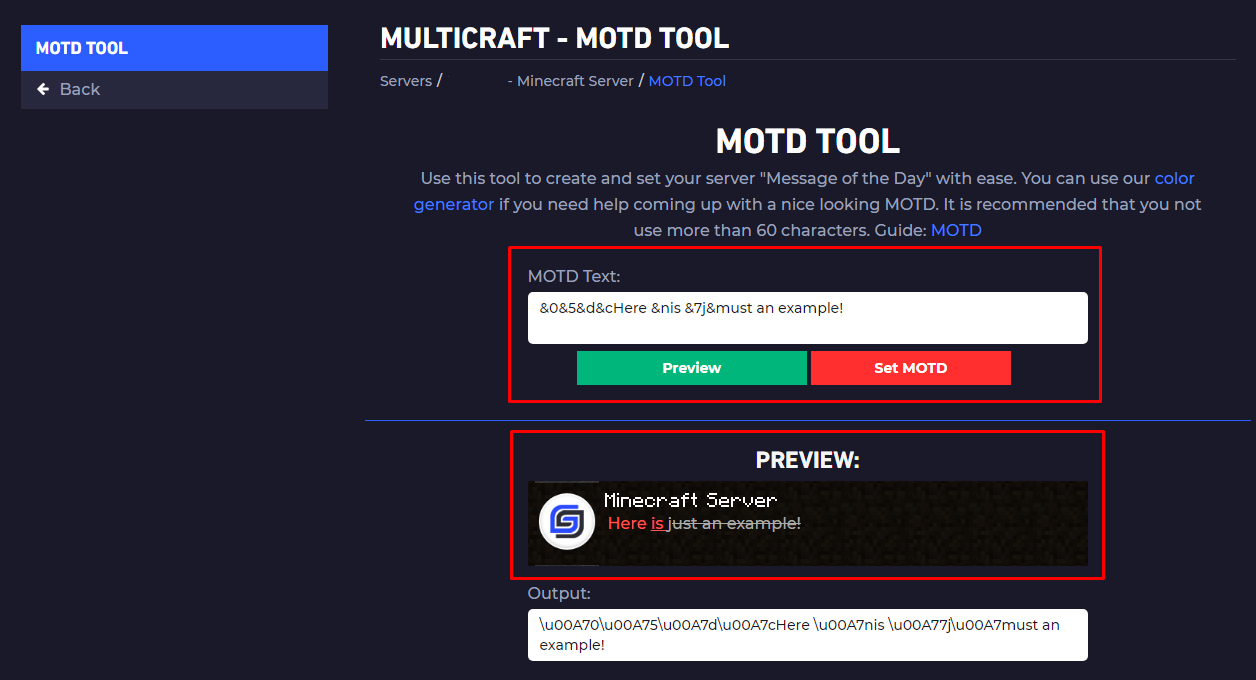Screen dimensions: 1256x680
Task: Open the Minecraft Server breadcrumb link
Action: pos(571,80)
